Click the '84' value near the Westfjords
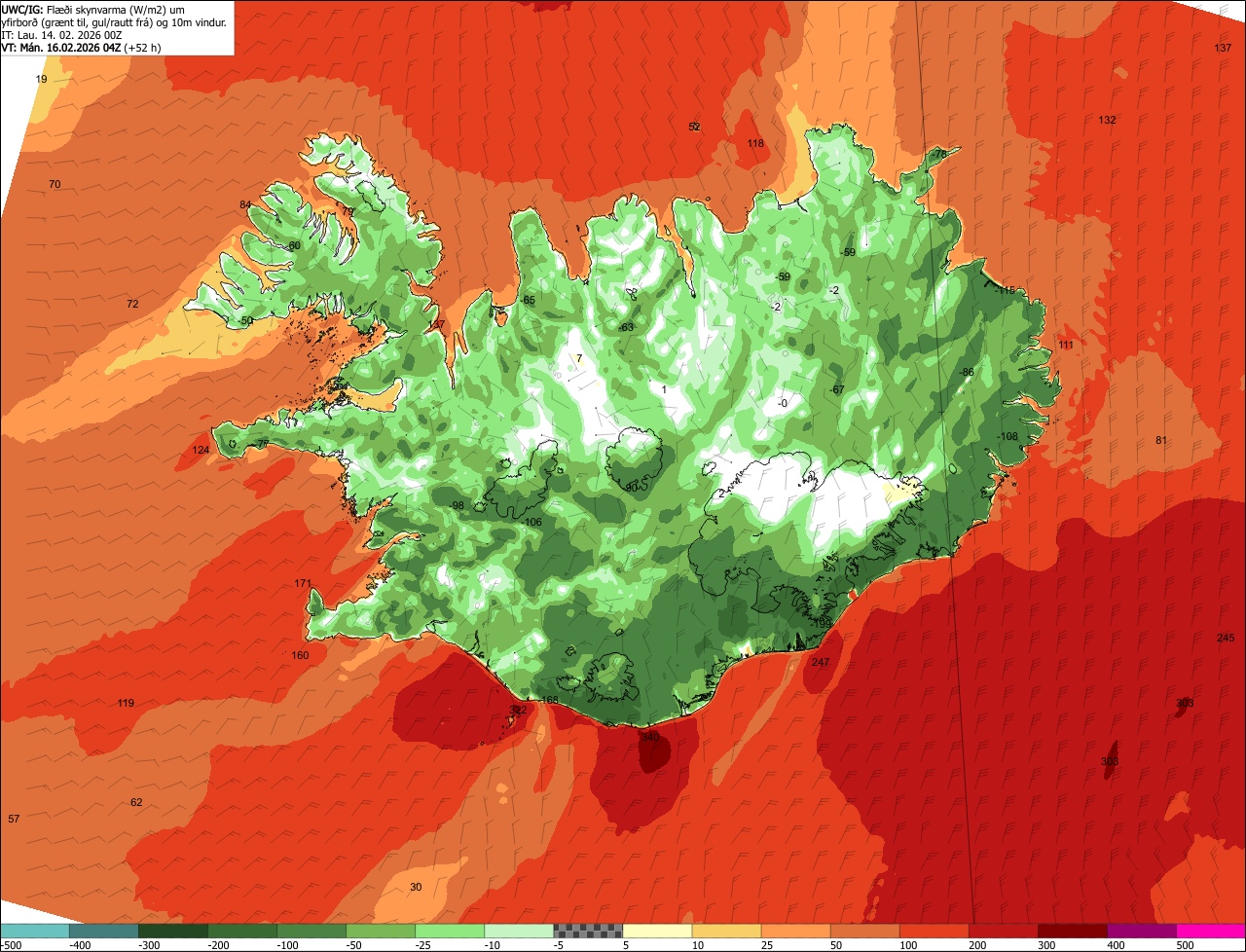 [x=245, y=204]
